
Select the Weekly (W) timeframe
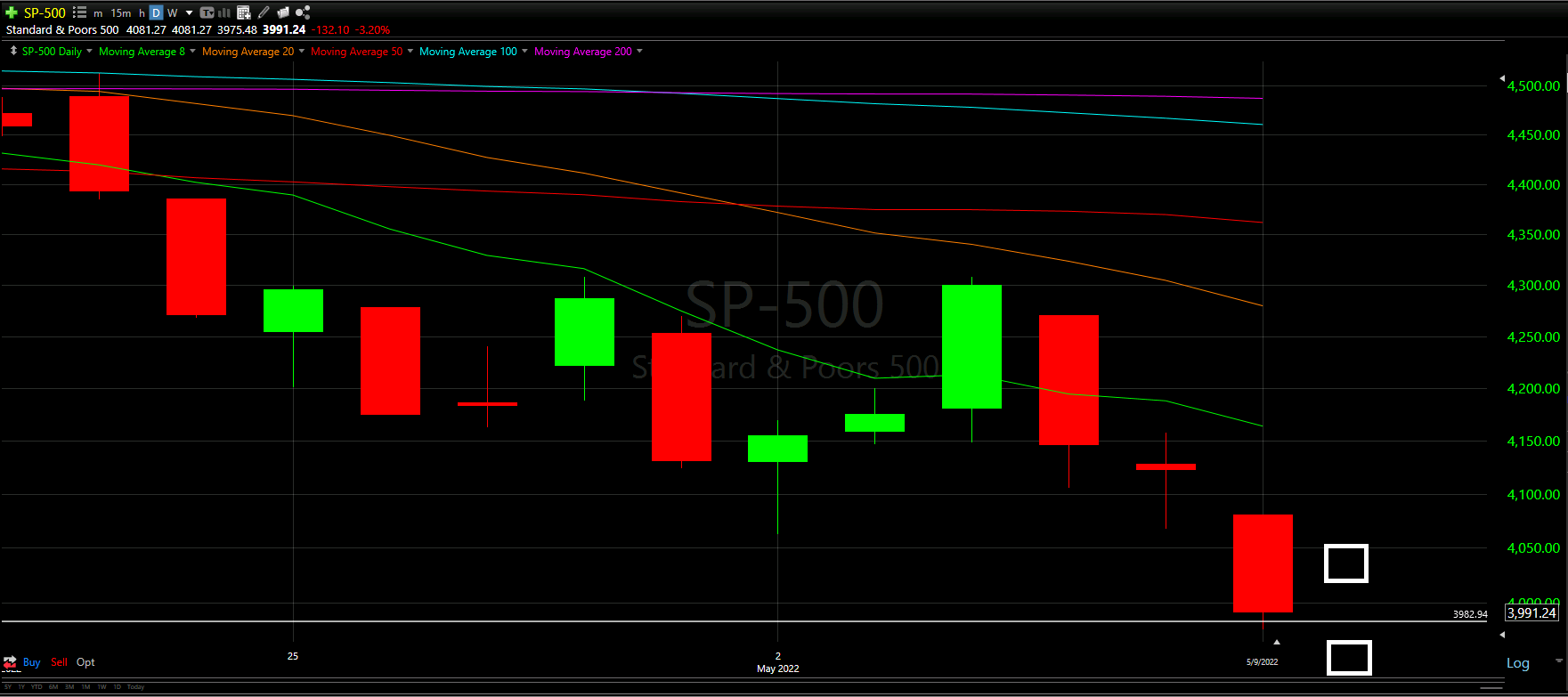173,13
